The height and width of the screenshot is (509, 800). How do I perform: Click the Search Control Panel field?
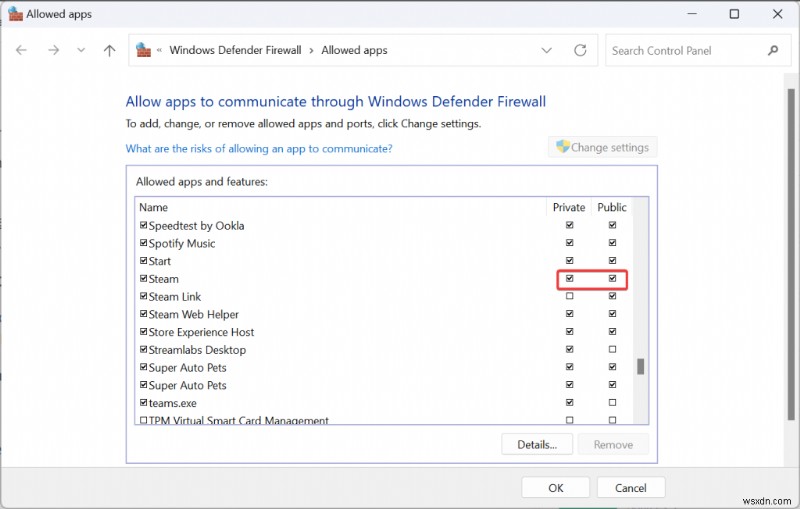click(698, 50)
